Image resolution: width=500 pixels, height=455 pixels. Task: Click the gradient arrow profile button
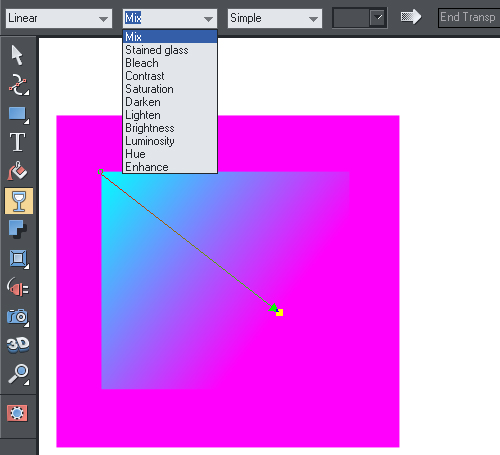pyautogui.click(x=411, y=17)
